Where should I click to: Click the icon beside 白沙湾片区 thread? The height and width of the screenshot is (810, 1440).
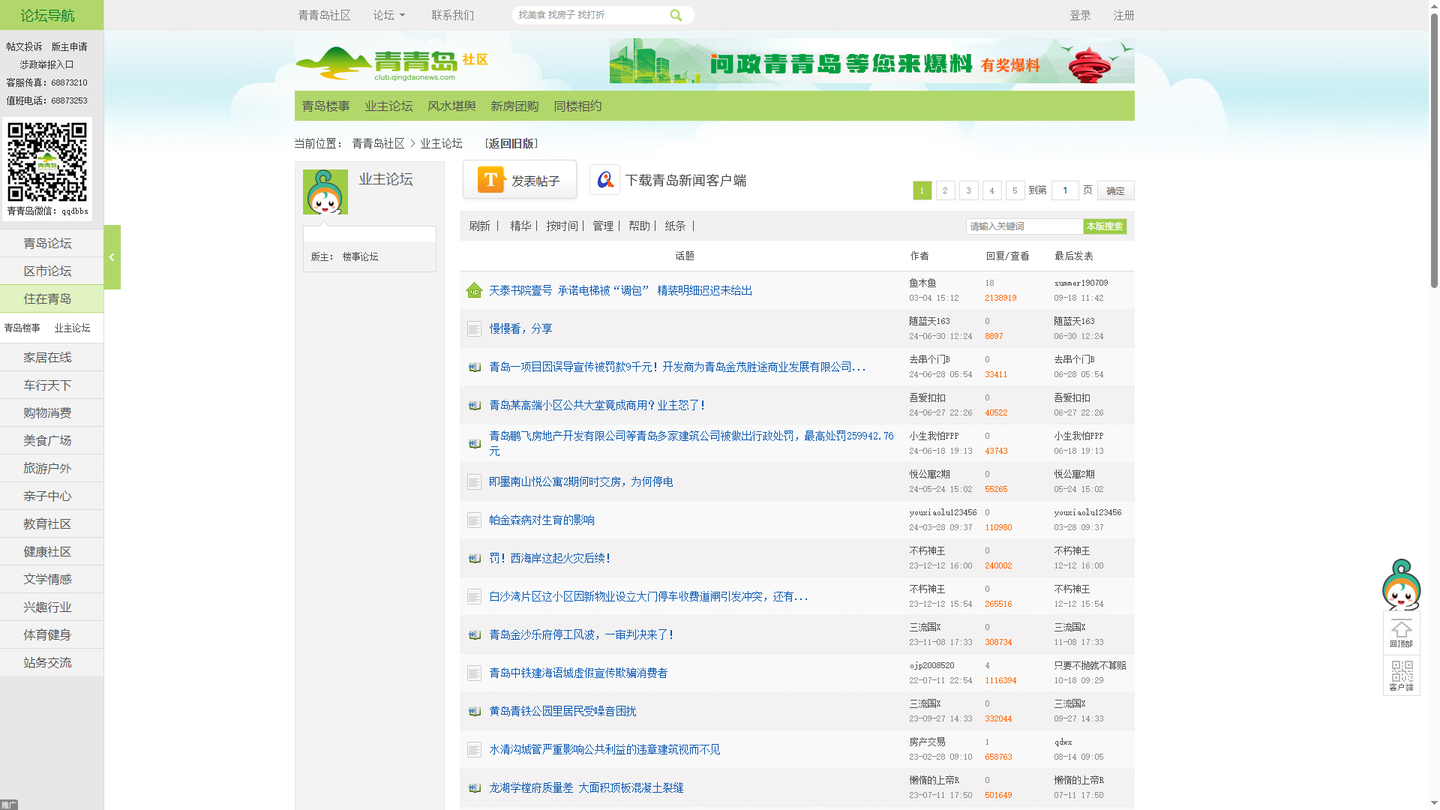474,597
